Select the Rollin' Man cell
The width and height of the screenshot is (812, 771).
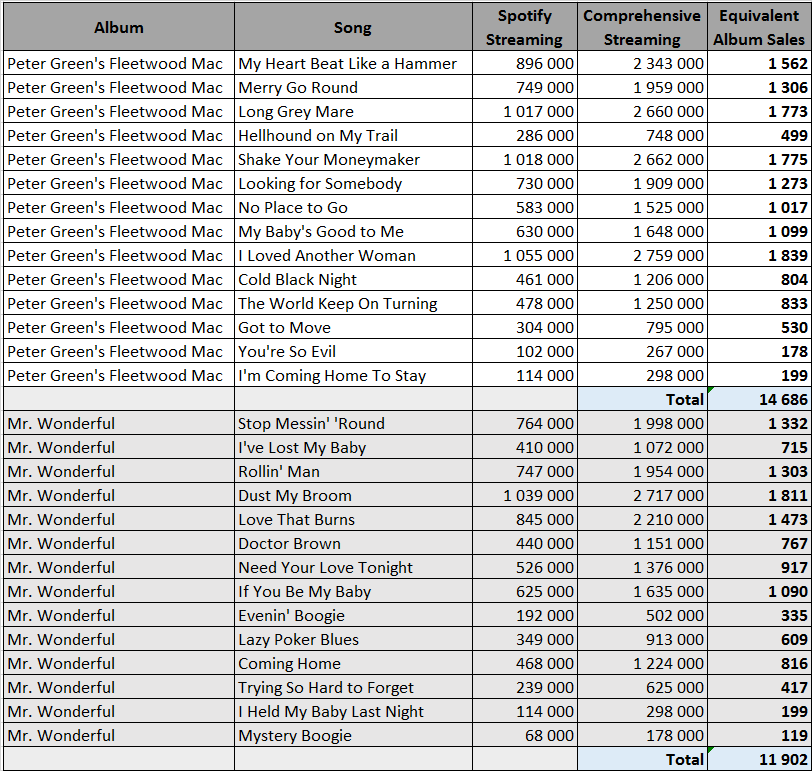pos(353,471)
